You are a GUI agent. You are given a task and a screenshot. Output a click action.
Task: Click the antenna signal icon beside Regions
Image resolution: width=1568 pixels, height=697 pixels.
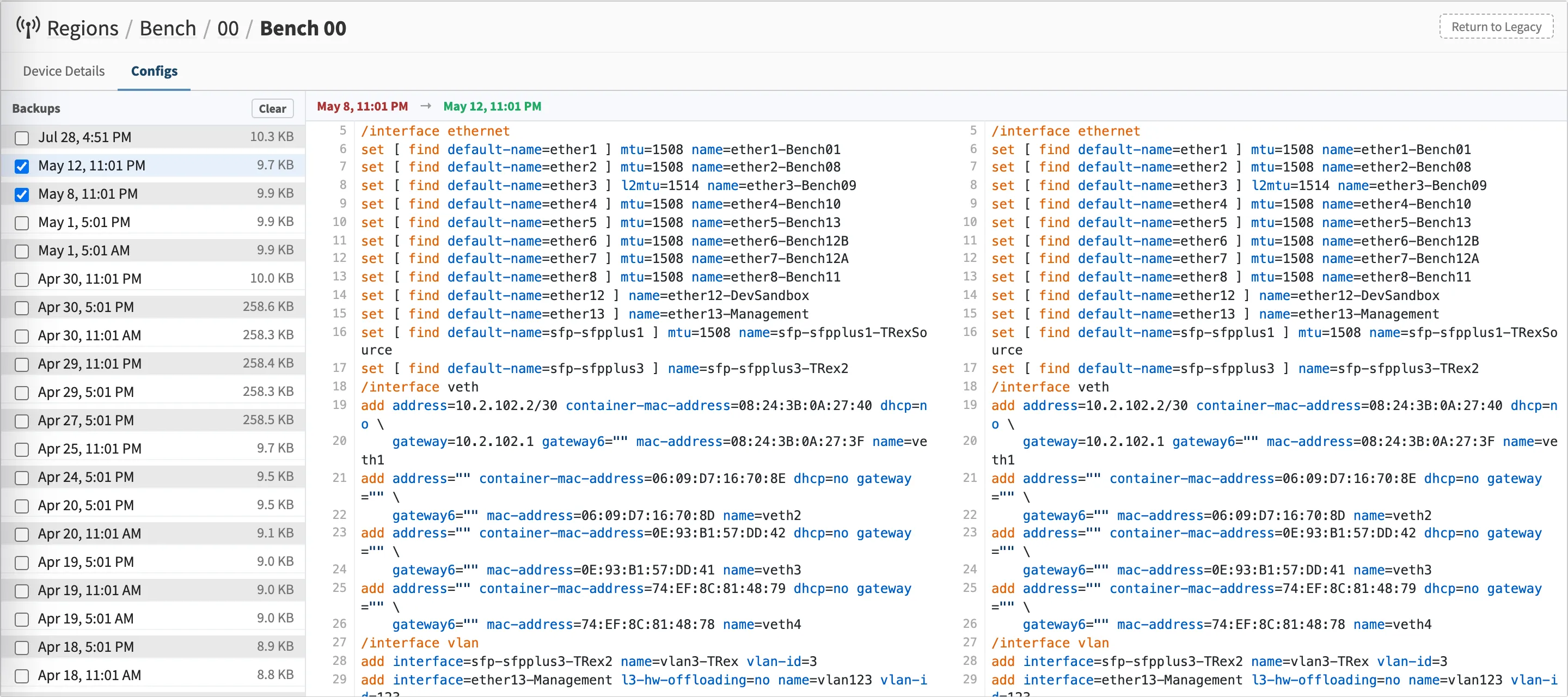tap(28, 28)
